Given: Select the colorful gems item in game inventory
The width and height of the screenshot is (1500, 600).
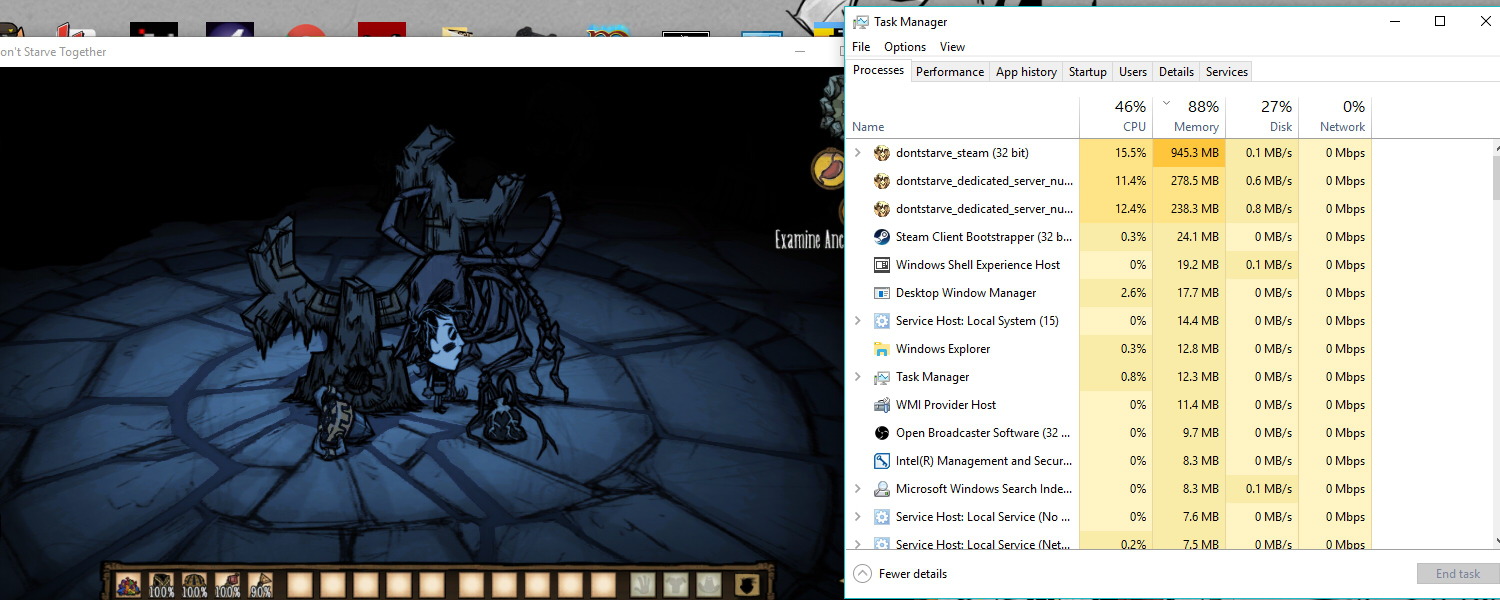Looking at the screenshot, I should (x=129, y=584).
